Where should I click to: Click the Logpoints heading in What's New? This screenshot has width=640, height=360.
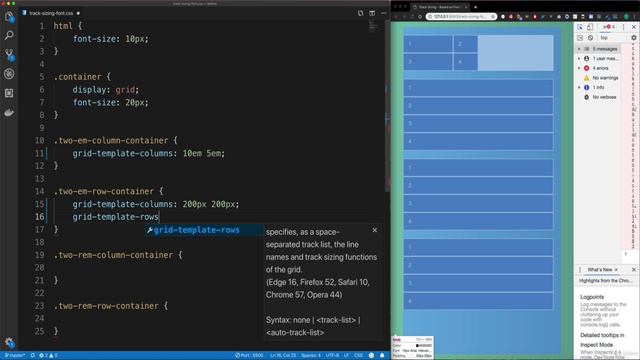click(592, 297)
